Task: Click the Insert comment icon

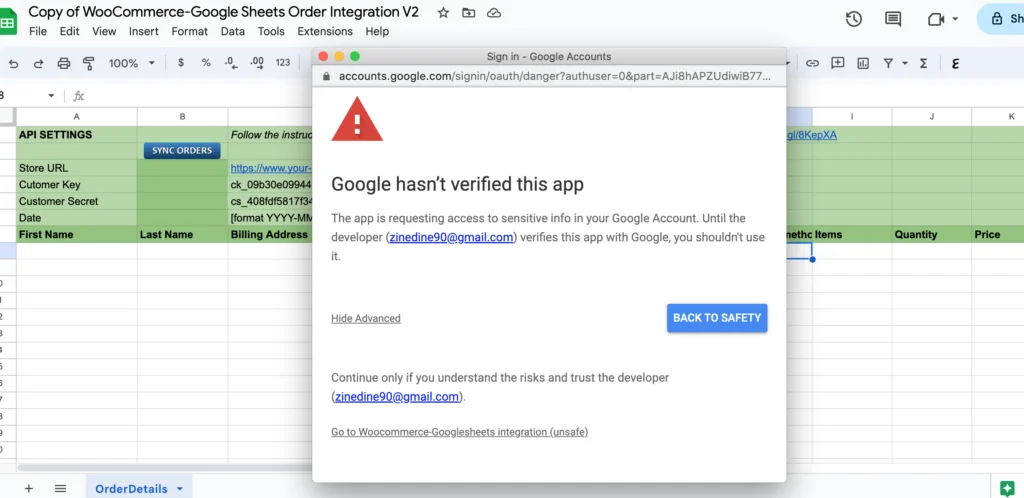Action: click(838, 63)
